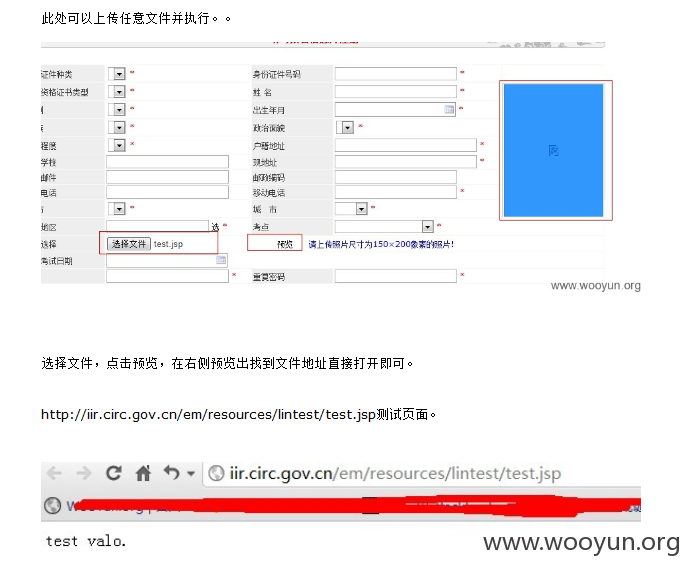Click the globe icon on bookmarks bar
This screenshot has width=689, height=571.
[x=52, y=506]
